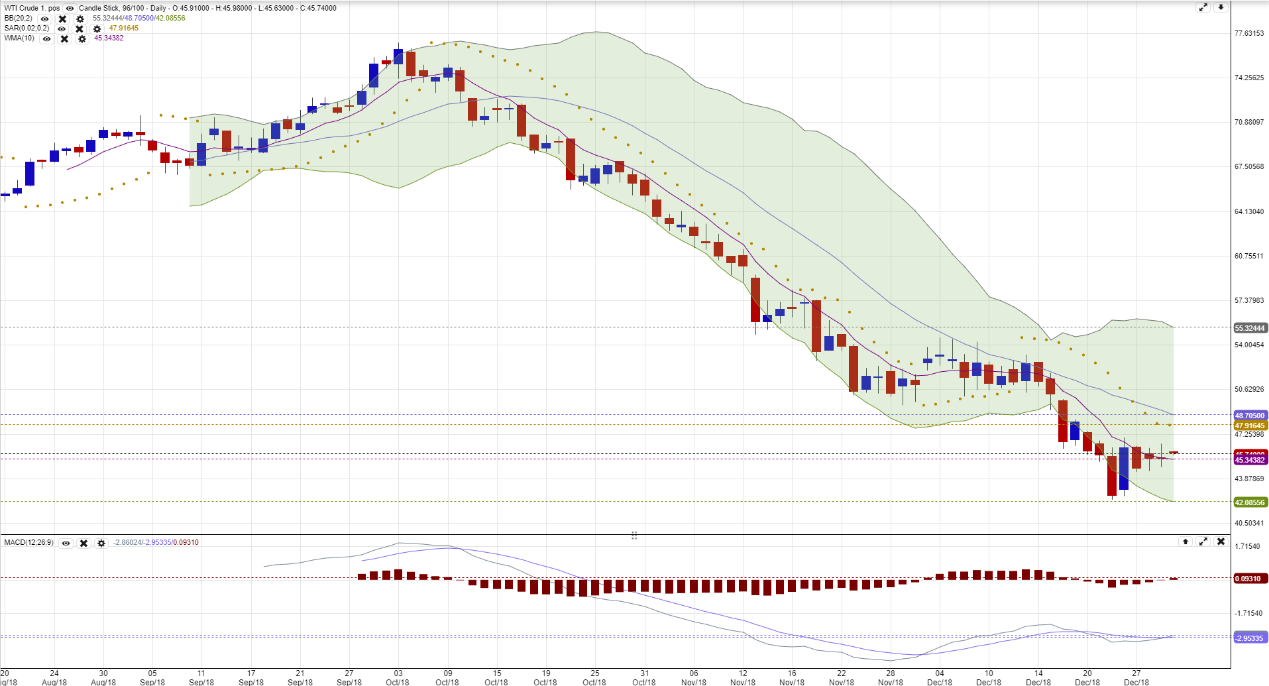This screenshot has width=1269, height=686.
Task: Move the MACD panel up
Action: 1186,541
